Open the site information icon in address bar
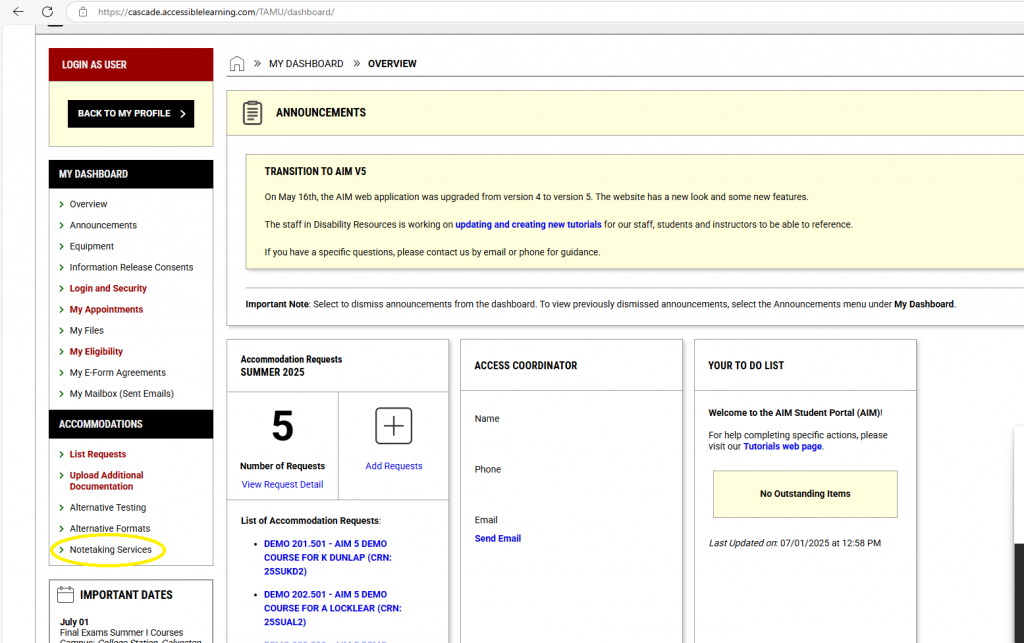This screenshot has width=1024, height=643. click(83, 12)
